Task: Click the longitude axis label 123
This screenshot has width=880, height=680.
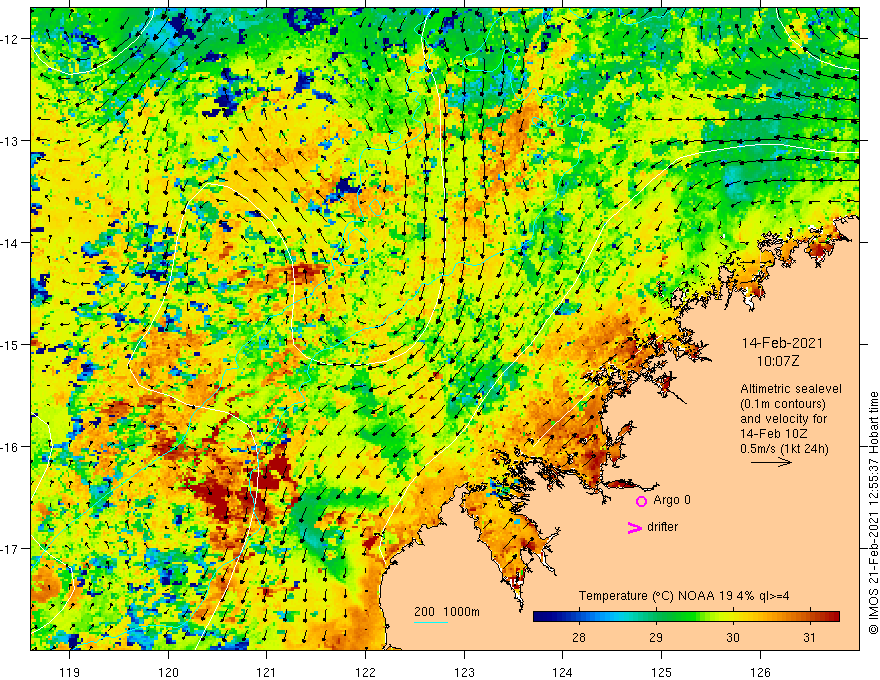Action: coord(464,672)
